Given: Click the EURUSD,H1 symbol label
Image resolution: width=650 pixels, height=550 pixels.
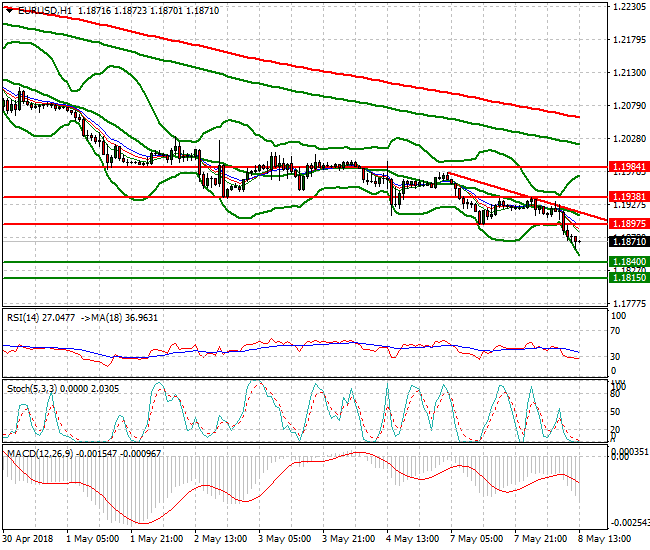Looking at the screenshot, I should pyautogui.click(x=36, y=9).
